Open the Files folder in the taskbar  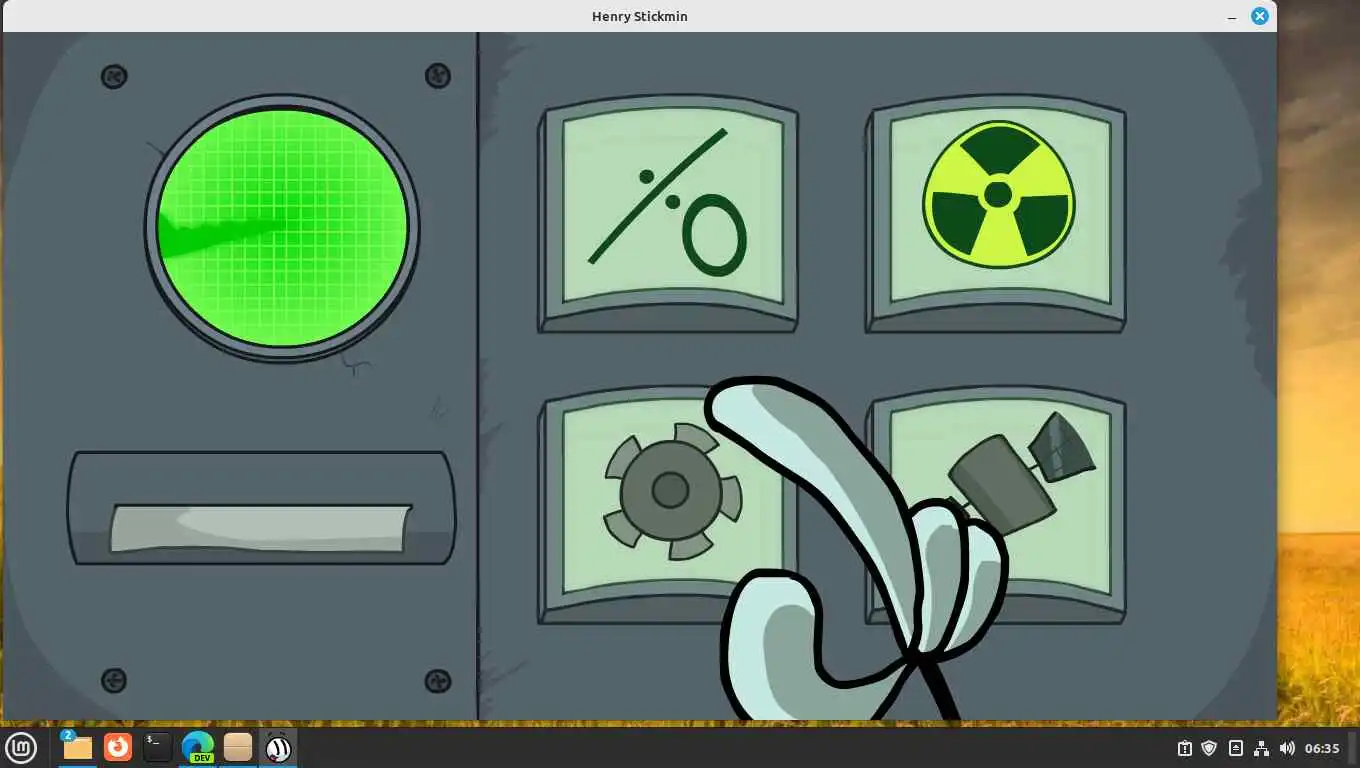(77, 747)
